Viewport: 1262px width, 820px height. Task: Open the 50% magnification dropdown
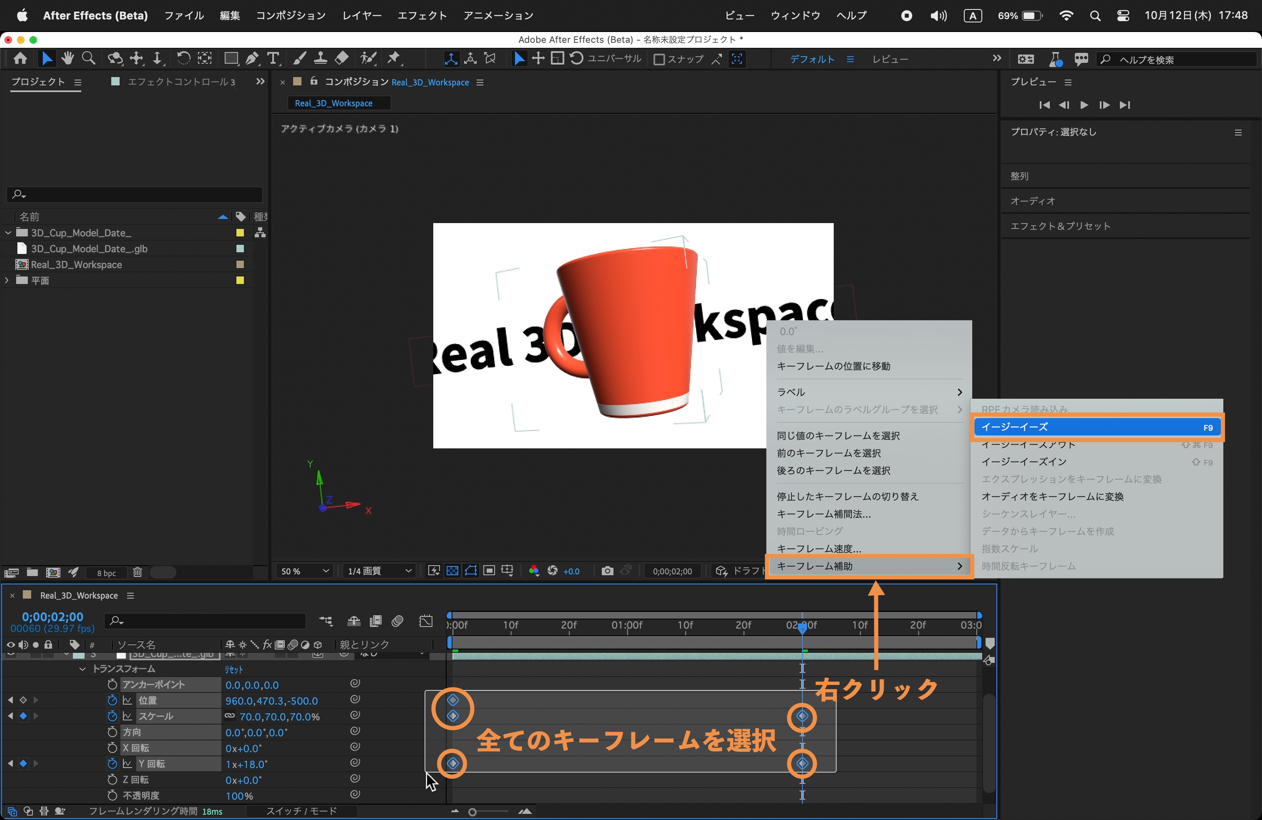click(x=305, y=571)
